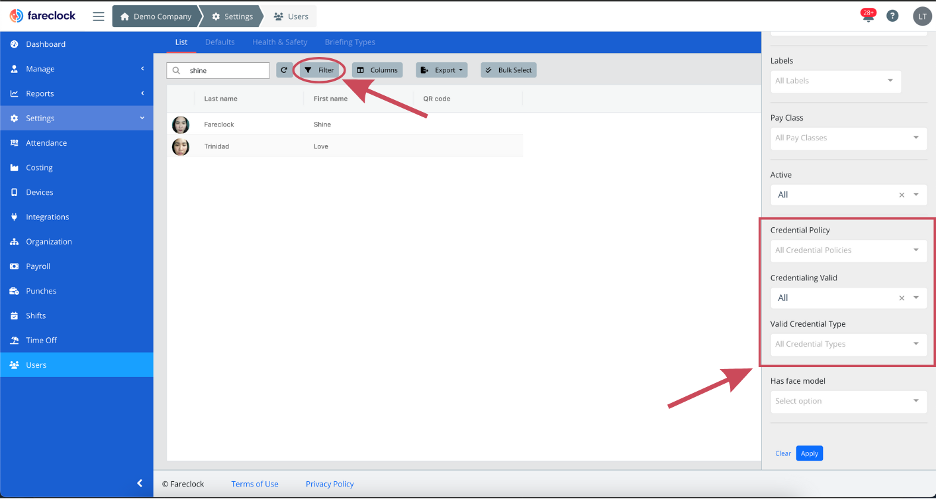Open the Credentialing Valid dropdown
Image resolution: width=936 pixels, height=500 pixels.
tap(848, 298)
